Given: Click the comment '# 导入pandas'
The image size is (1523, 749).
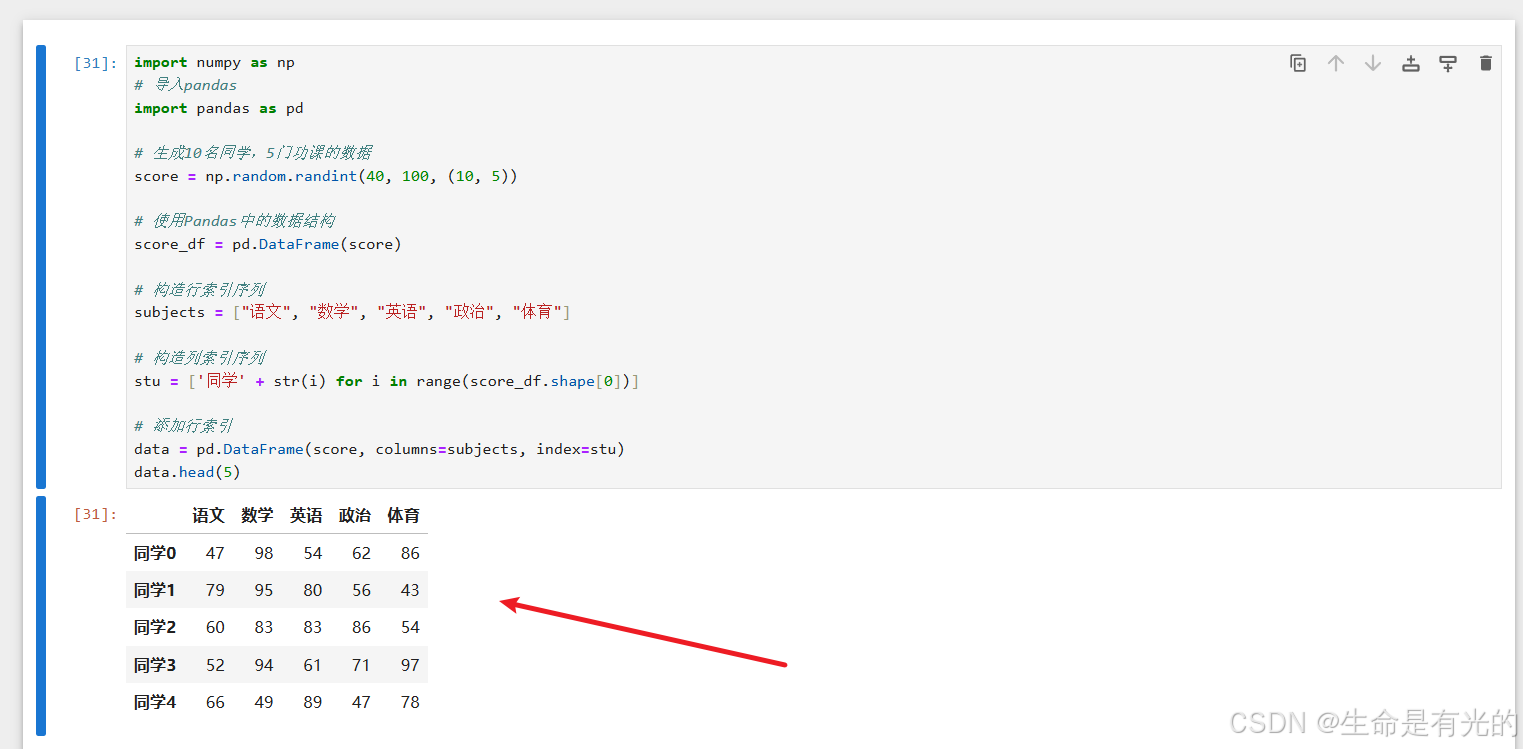Looking at the screenshot, I should [186, 85].
